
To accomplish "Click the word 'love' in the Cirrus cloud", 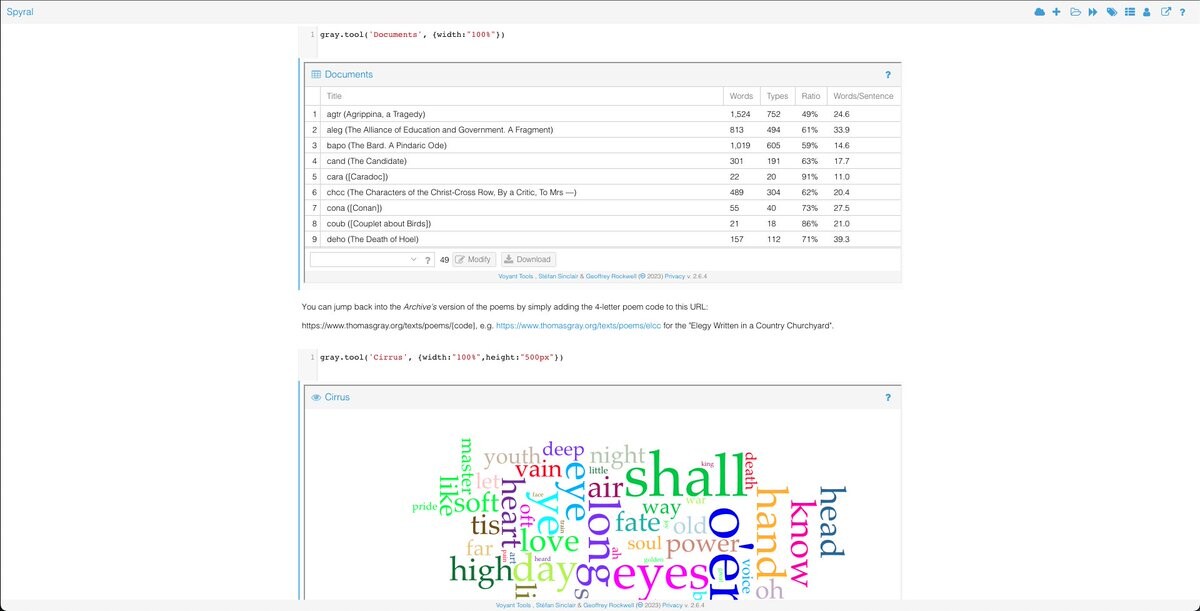I will [x=549, y=541].
